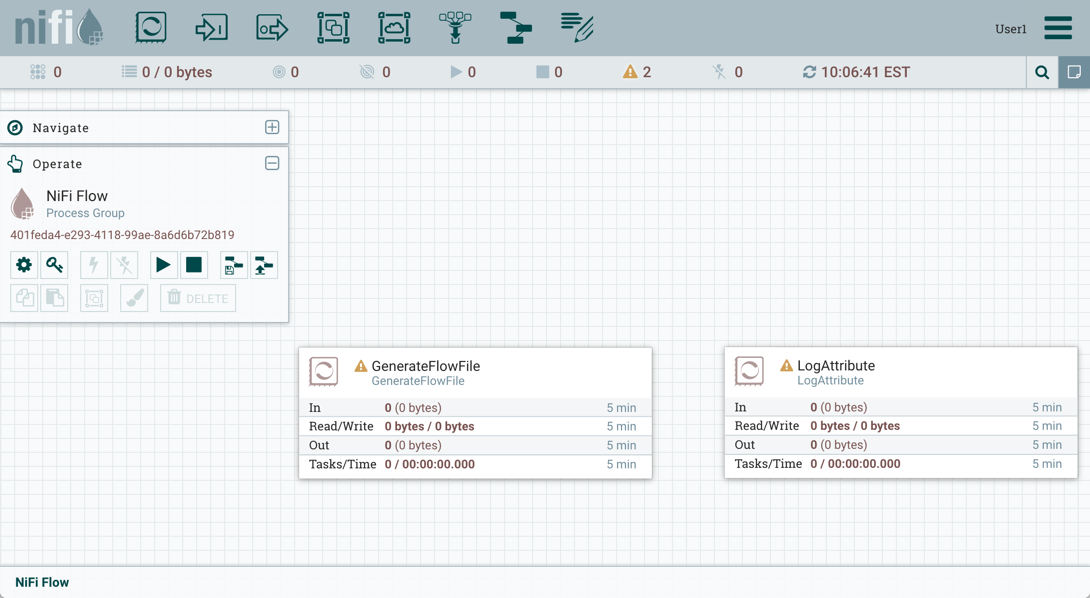1090x598 pixels.
Task: Select the Processor icon in the toolbar
Action: [x=151, y=27]
